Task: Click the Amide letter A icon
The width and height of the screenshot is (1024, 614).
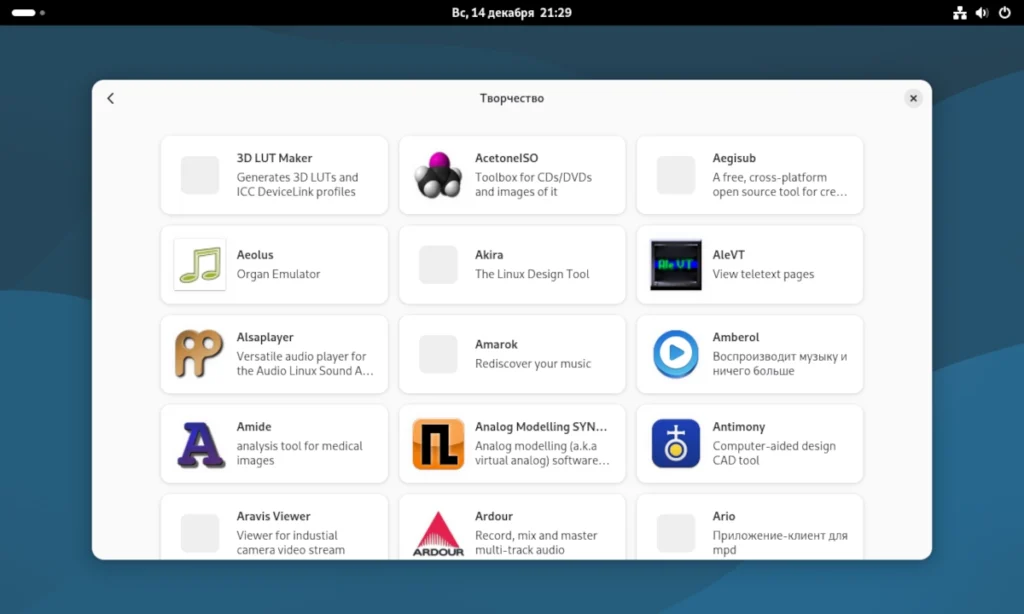Action: coord(200,444)
